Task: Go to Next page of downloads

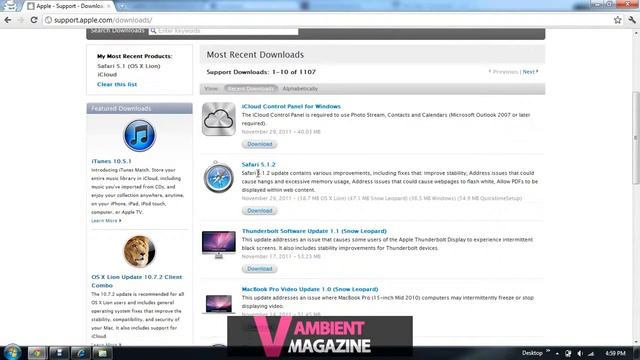Action: (x=530, y=72)
